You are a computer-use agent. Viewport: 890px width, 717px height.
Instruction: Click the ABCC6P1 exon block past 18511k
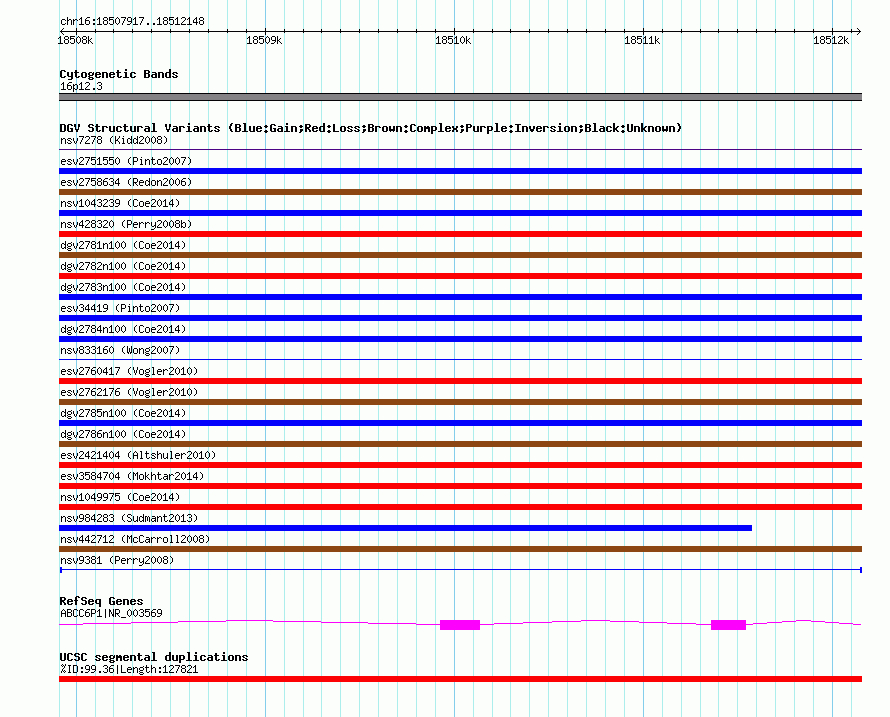pyautogui.click(x=728, y=625)
